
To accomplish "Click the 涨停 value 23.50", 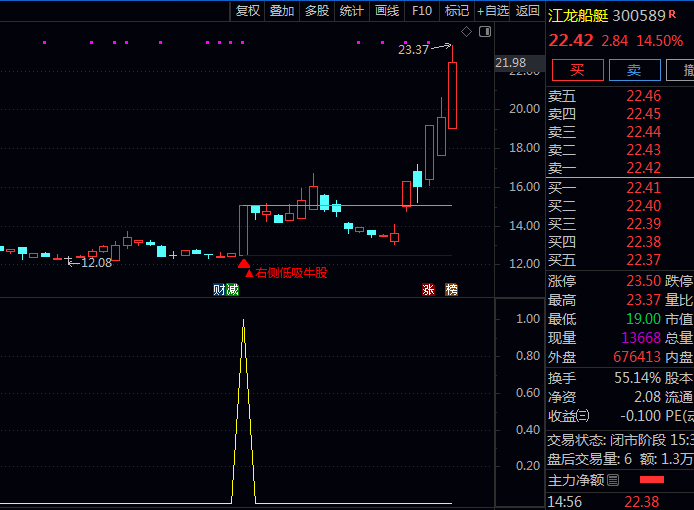I will tap(644, 281).
